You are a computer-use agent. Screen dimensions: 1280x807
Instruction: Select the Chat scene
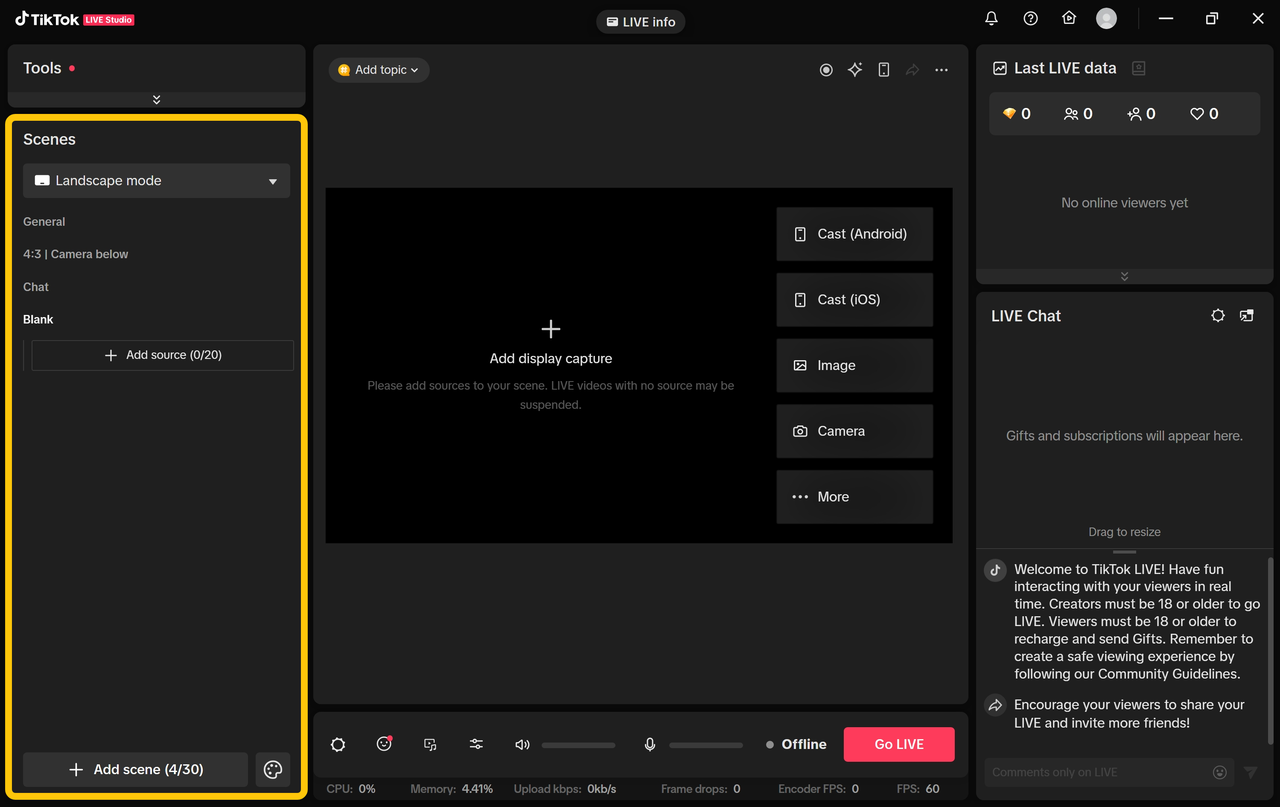click(36, 287)
